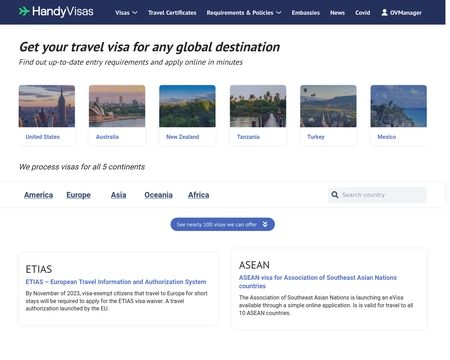
Task: Select the Turkey balloons thumbnail
Action: [328, 106]
